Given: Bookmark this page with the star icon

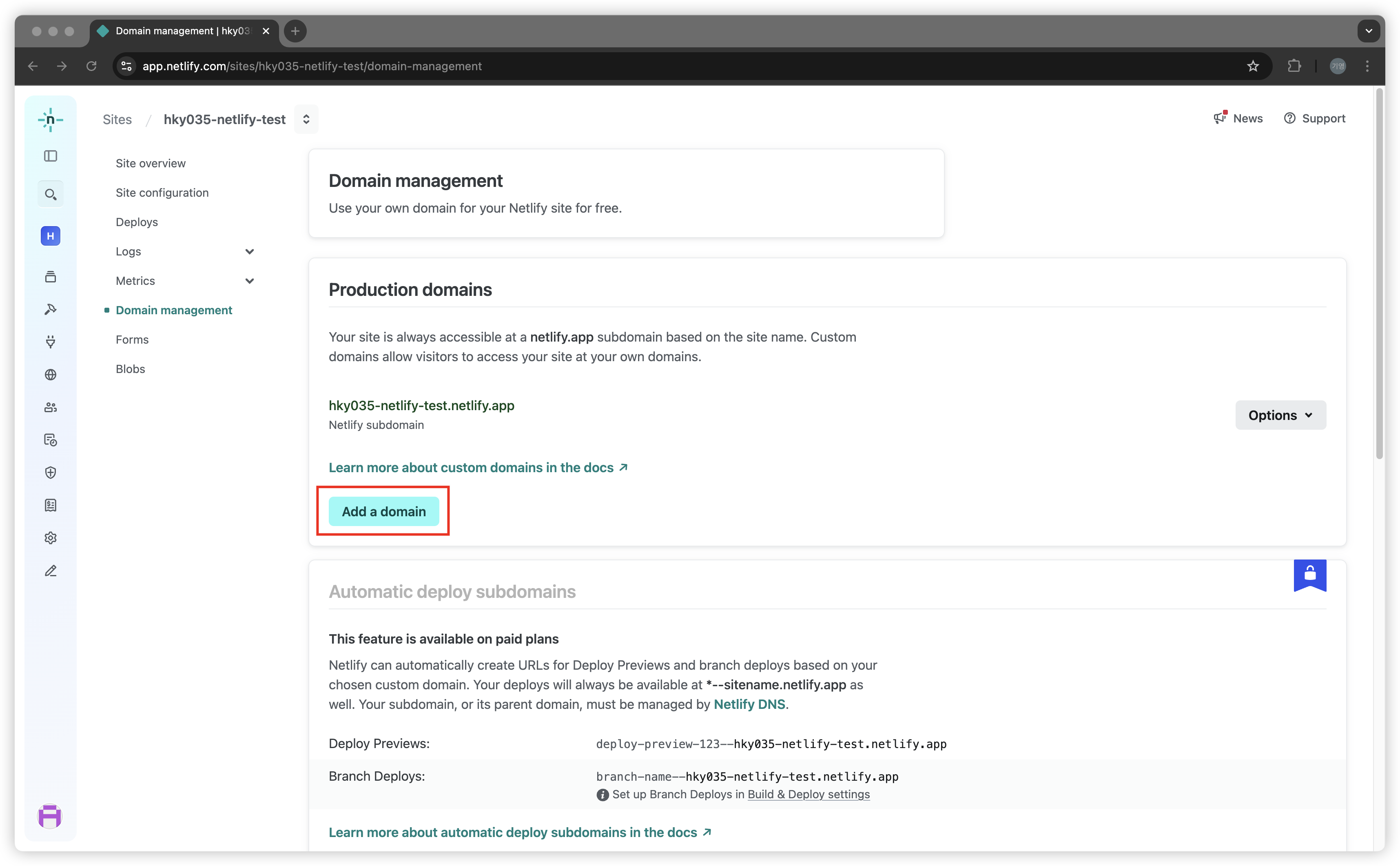Looking at the screenshot, I should [x=1253, y=66].
